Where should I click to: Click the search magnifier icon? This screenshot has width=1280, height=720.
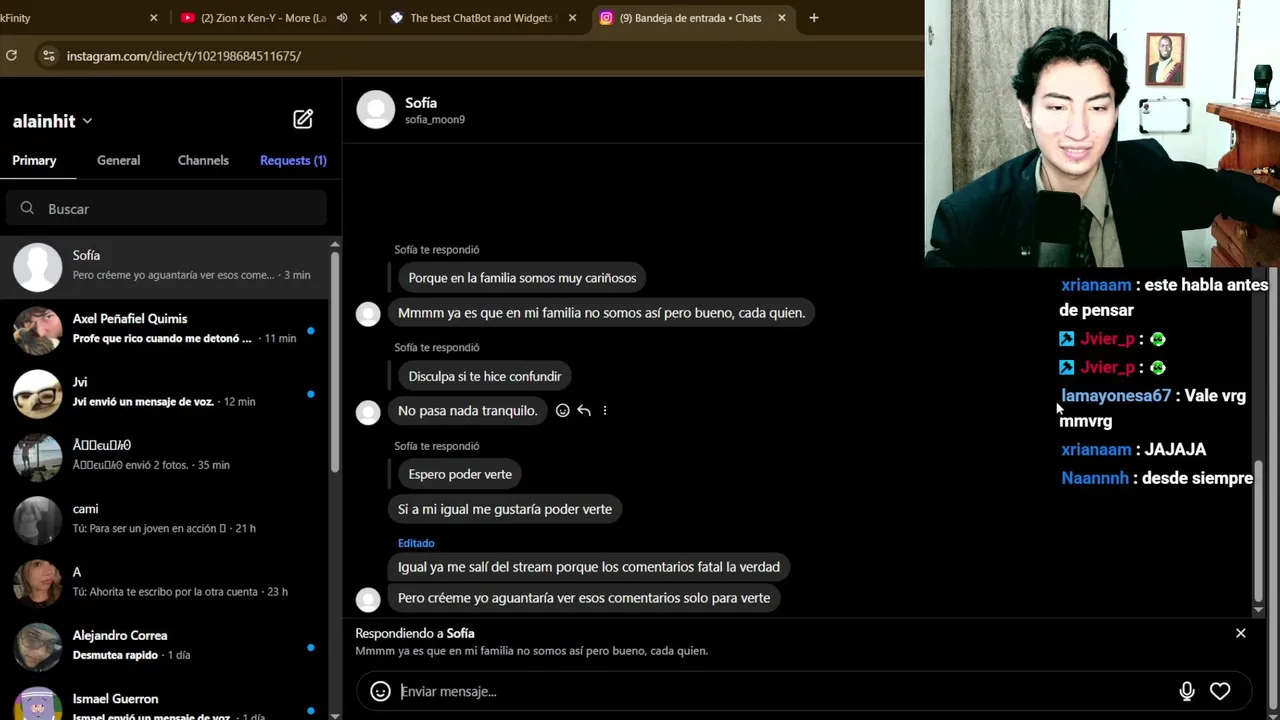coord(27,208)
